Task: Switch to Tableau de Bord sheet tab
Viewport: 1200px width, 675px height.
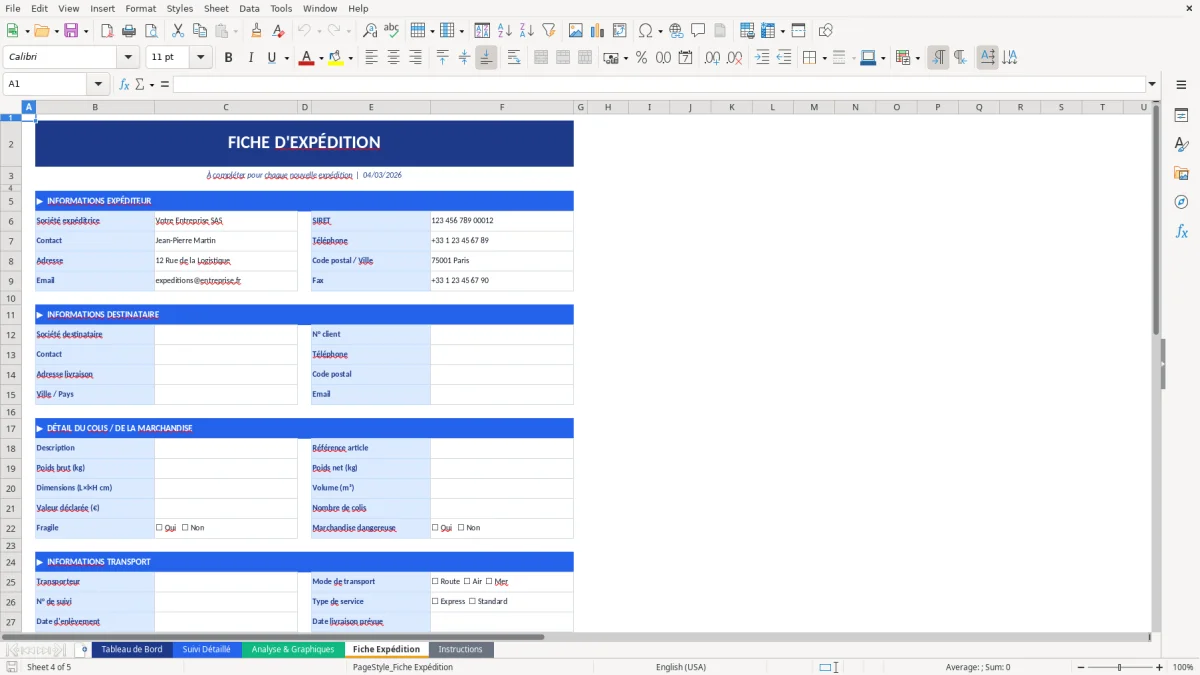Action: 132,649
